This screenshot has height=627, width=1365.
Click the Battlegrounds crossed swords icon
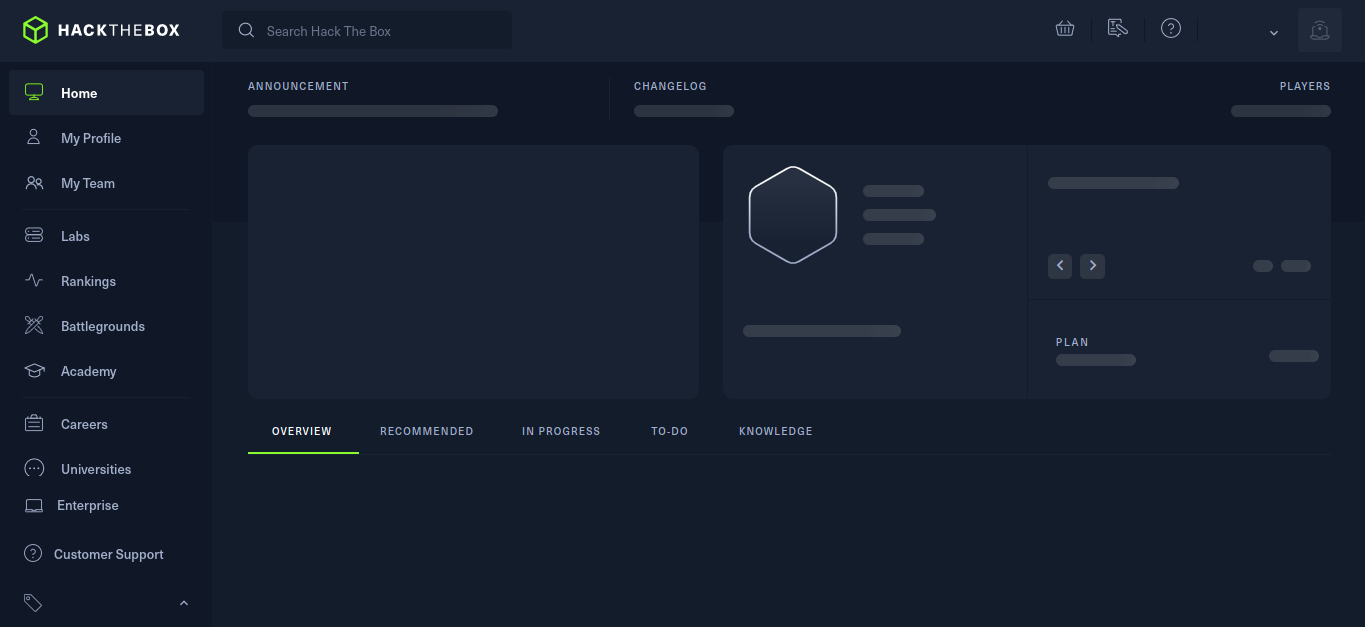tap(34, 326)
